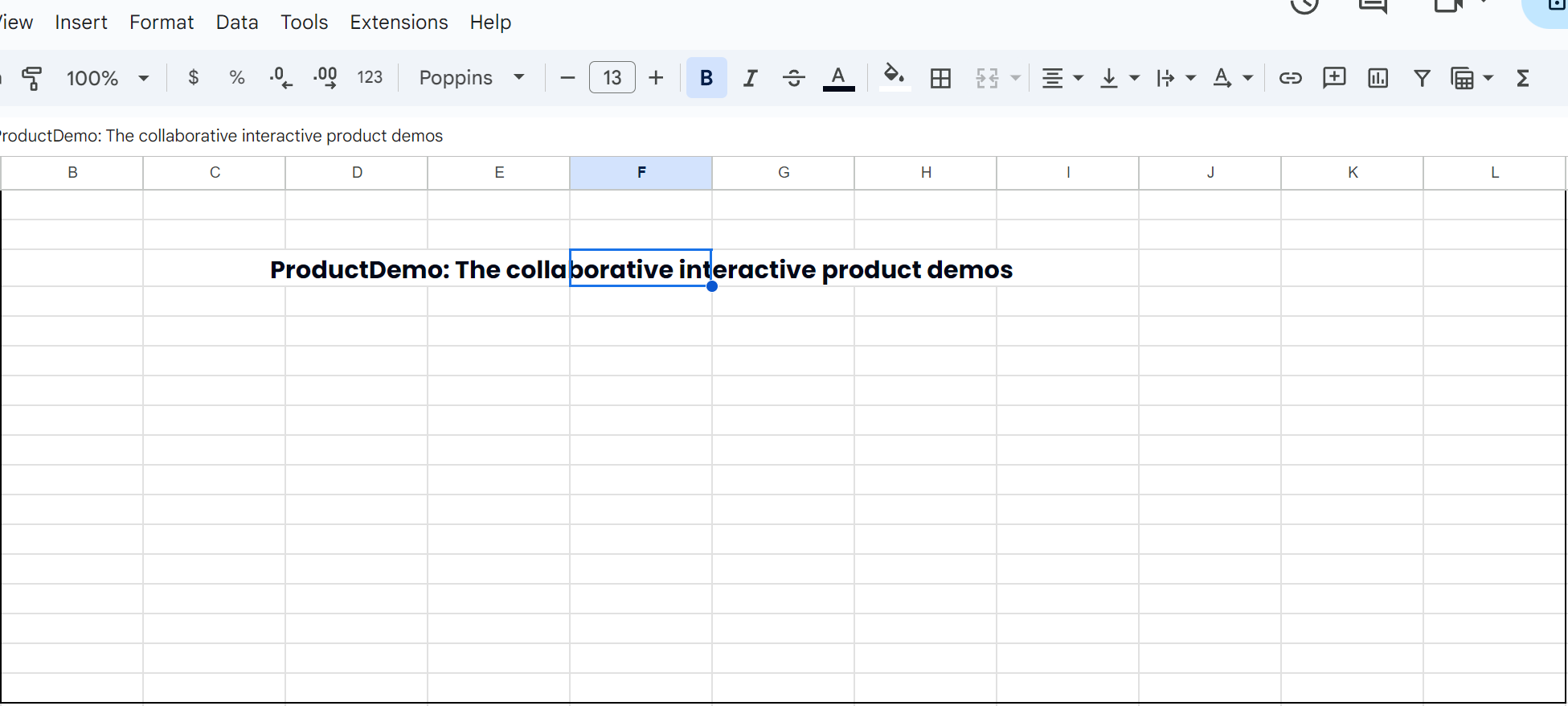Select column L header
The width and height of the screenshot is (1568, 706).
[x=1495, y=173]
